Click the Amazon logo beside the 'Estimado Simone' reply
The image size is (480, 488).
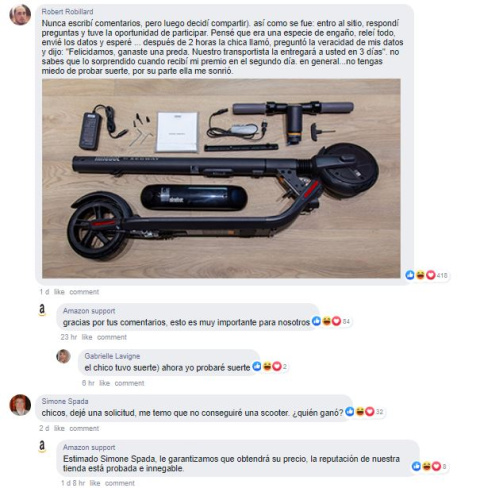[x=42, y=446]
